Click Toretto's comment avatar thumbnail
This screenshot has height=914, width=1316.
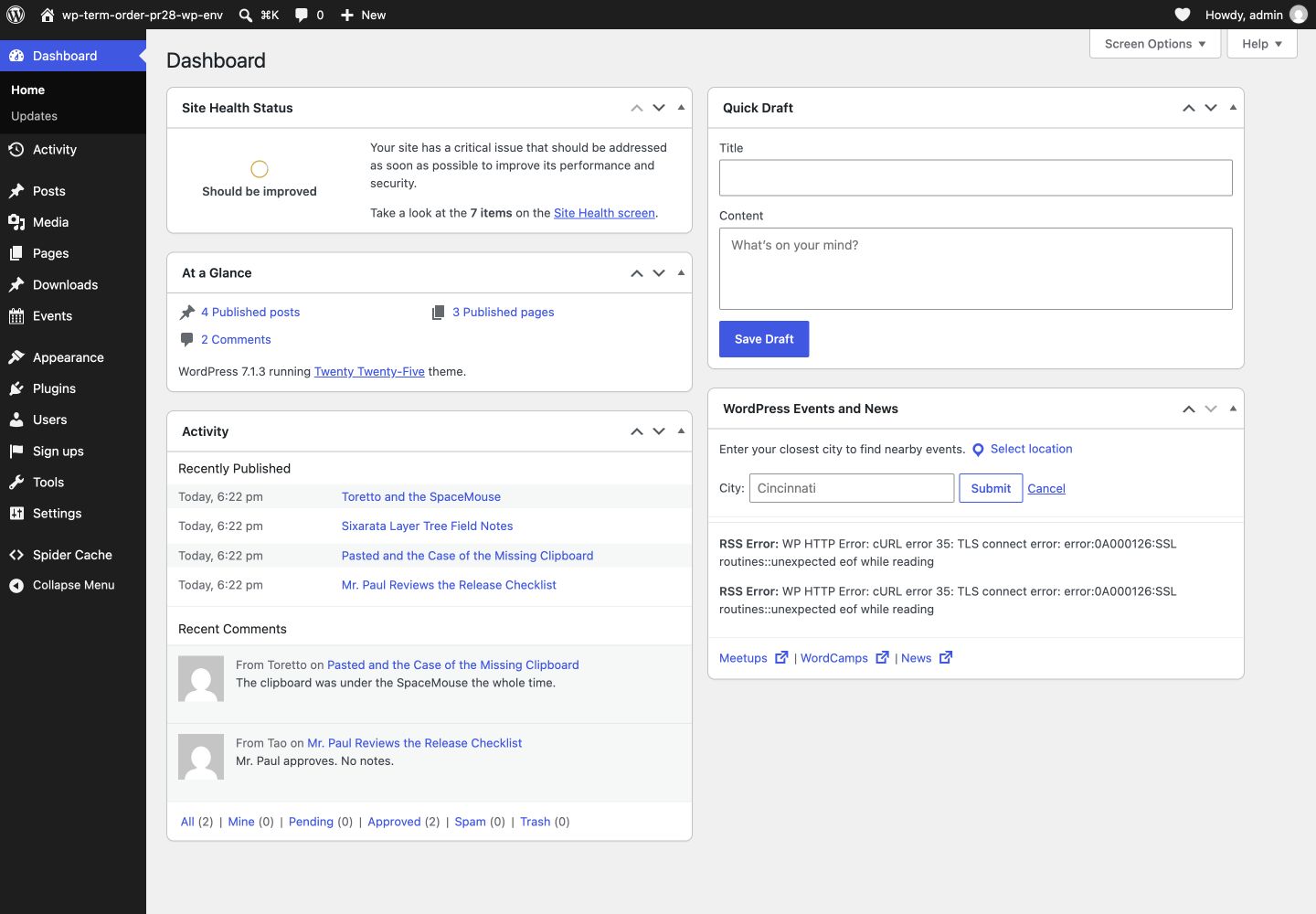[201, 678]
